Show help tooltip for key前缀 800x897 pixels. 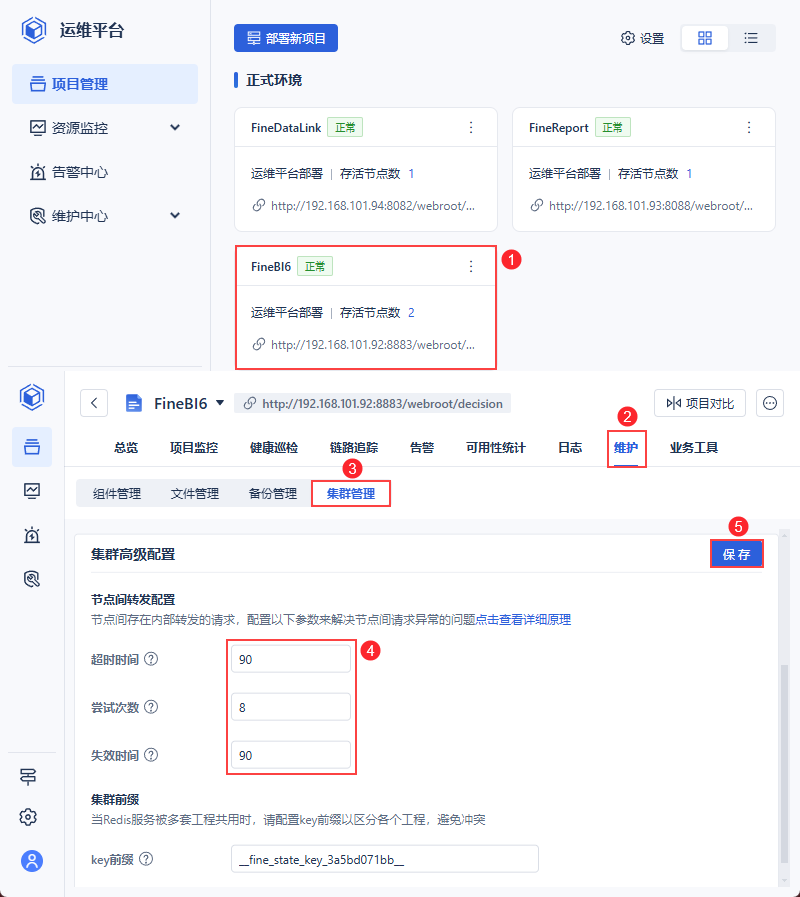[146, 859]
